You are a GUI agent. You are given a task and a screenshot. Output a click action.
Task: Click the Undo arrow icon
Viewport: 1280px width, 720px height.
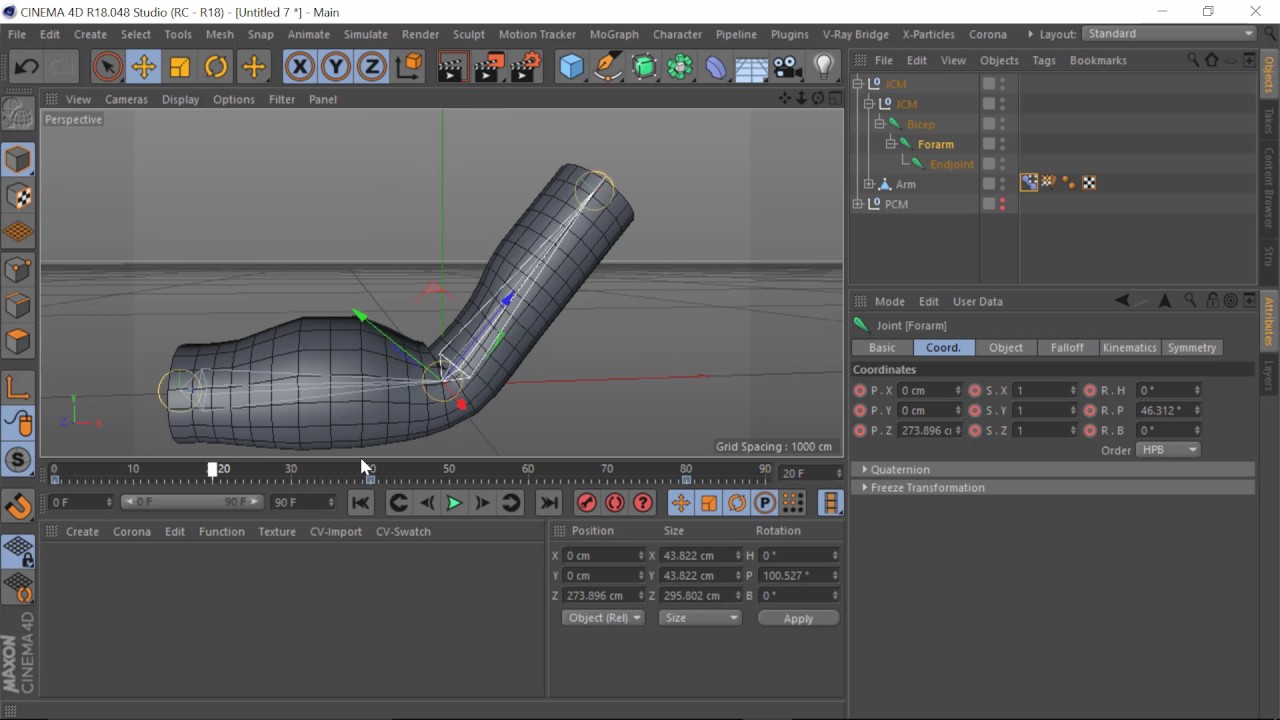[x=26, y=67]
